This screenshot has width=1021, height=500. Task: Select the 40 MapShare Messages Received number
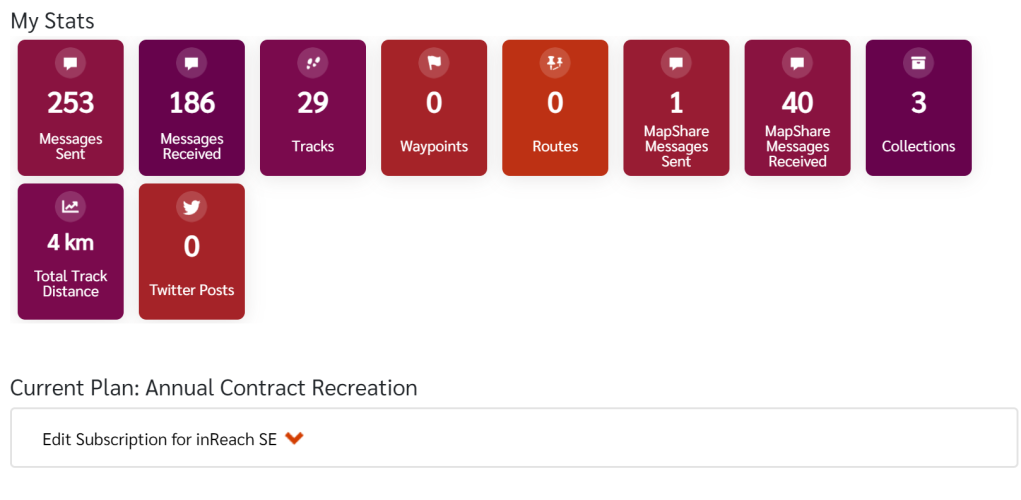point(797,103)
